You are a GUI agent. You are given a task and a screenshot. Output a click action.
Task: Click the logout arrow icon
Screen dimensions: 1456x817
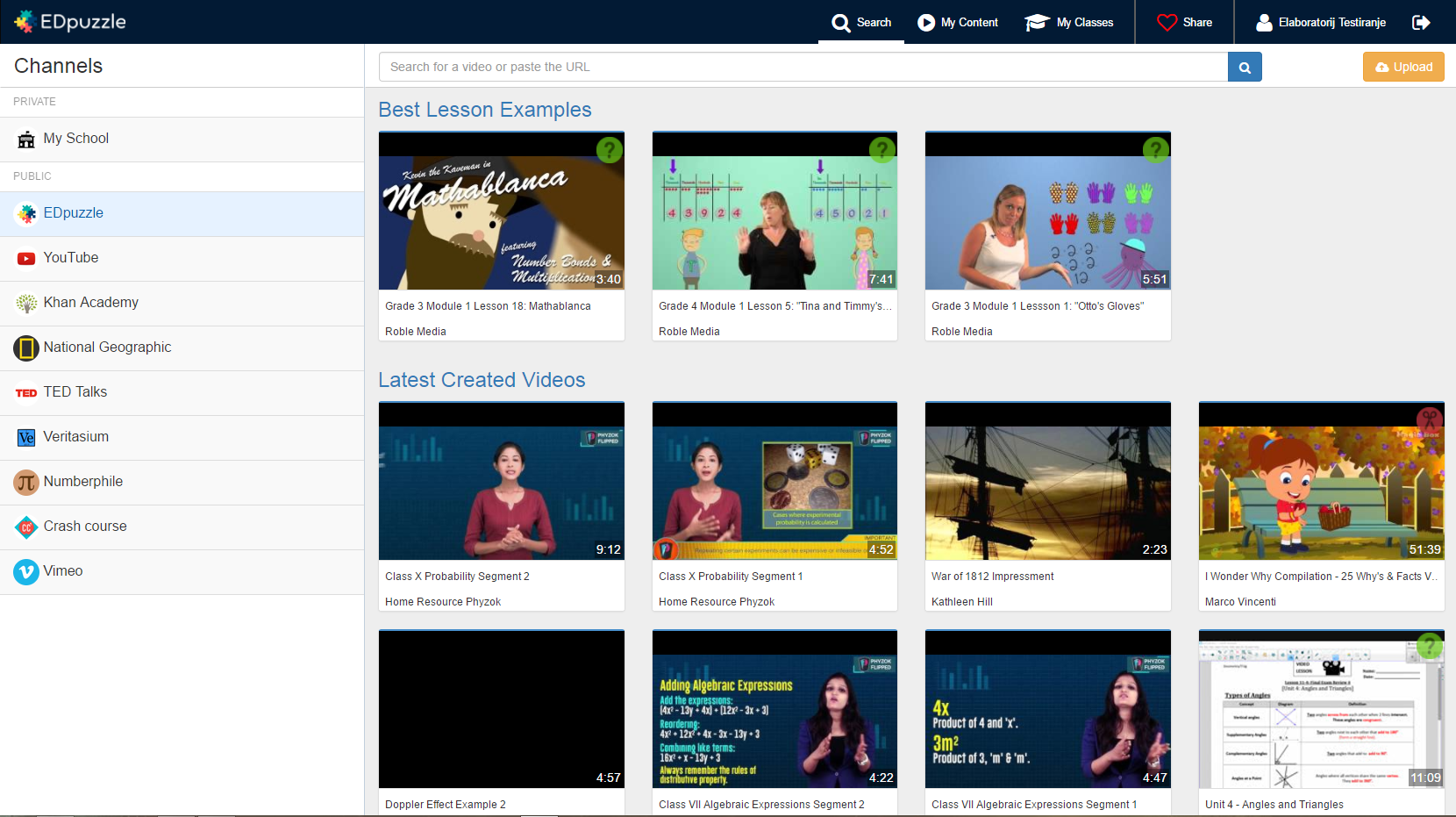pyautogui.click(x=1421, y=23)
